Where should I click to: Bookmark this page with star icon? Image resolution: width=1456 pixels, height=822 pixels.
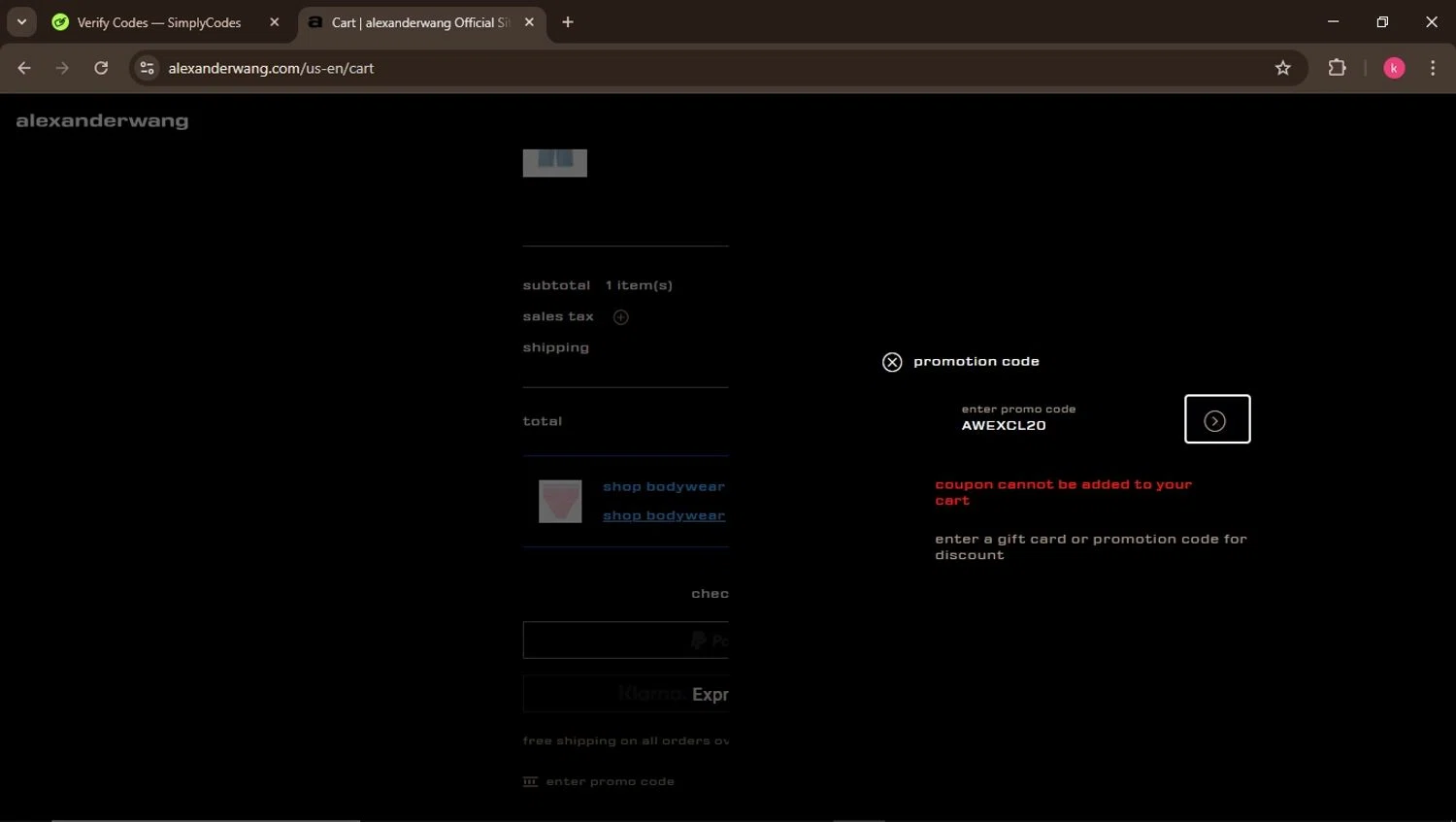[x=1283, y=68]
